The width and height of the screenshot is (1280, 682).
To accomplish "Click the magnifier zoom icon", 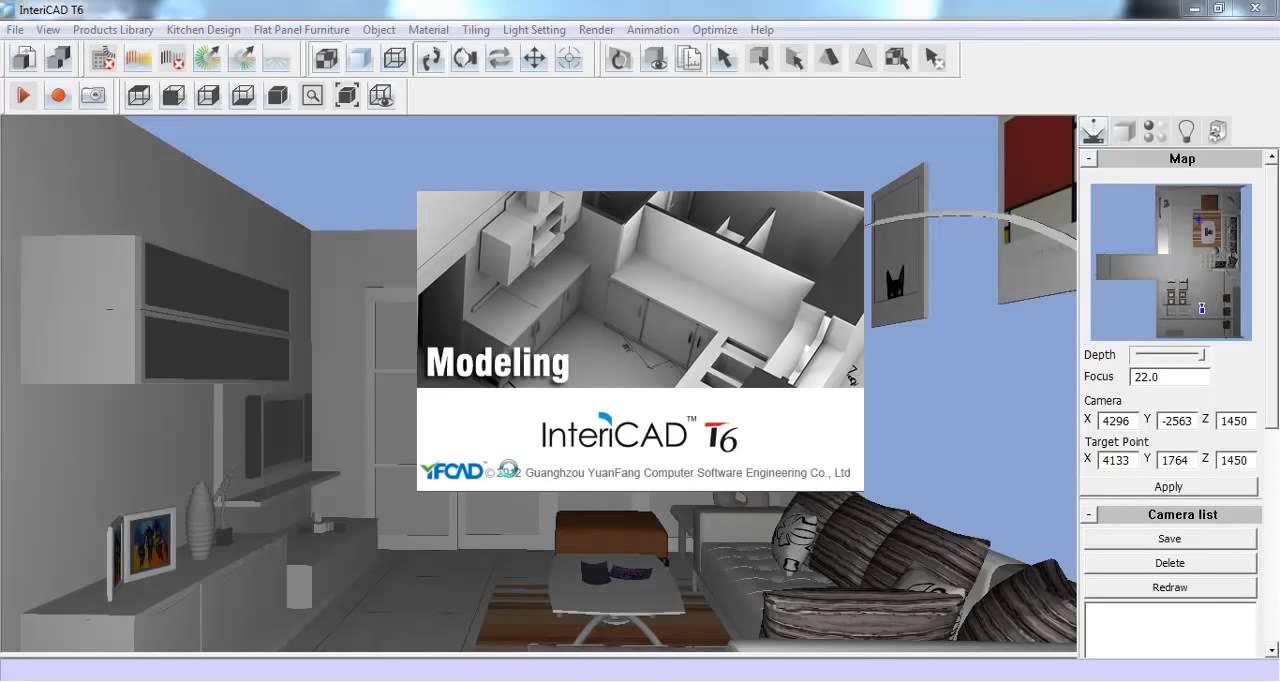I will point(313,96).
